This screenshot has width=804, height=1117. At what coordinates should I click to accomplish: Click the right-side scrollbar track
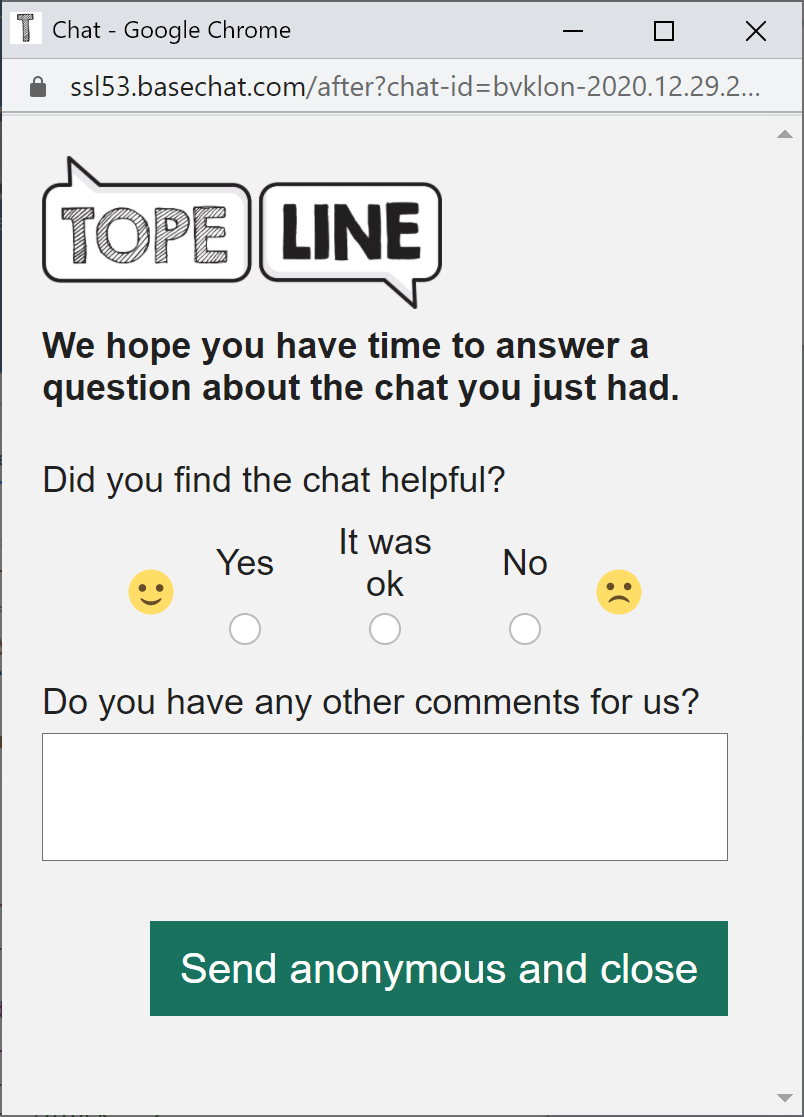[785, 600]
